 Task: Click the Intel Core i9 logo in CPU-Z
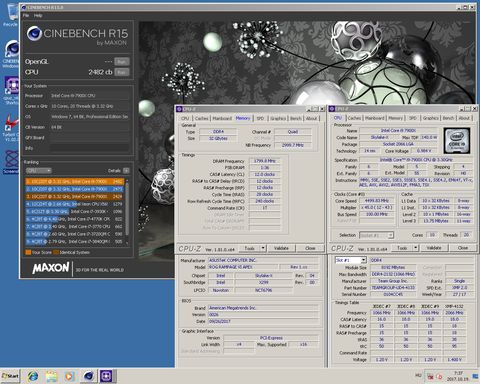click(x=457, y=140)
